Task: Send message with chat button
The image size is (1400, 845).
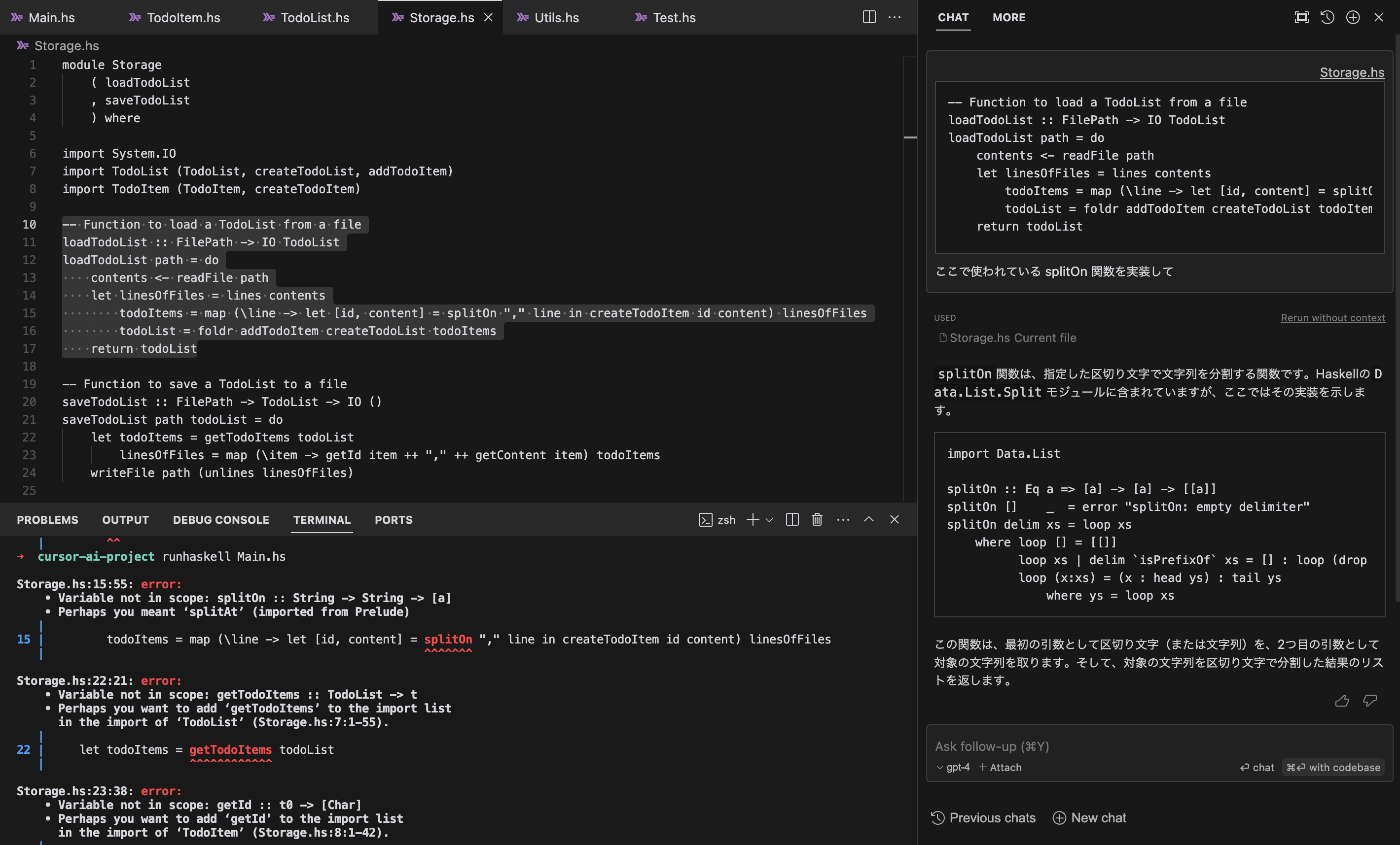Action: click(x=1257, y=767)
